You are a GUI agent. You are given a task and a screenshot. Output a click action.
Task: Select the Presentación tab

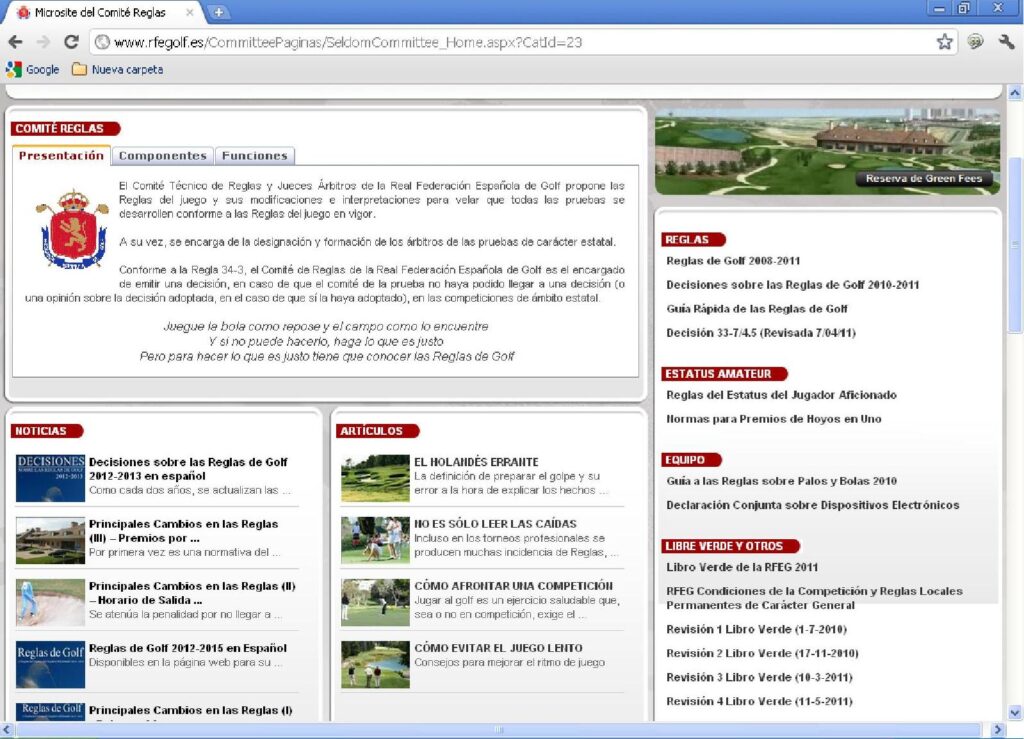(x=61, y=155)
